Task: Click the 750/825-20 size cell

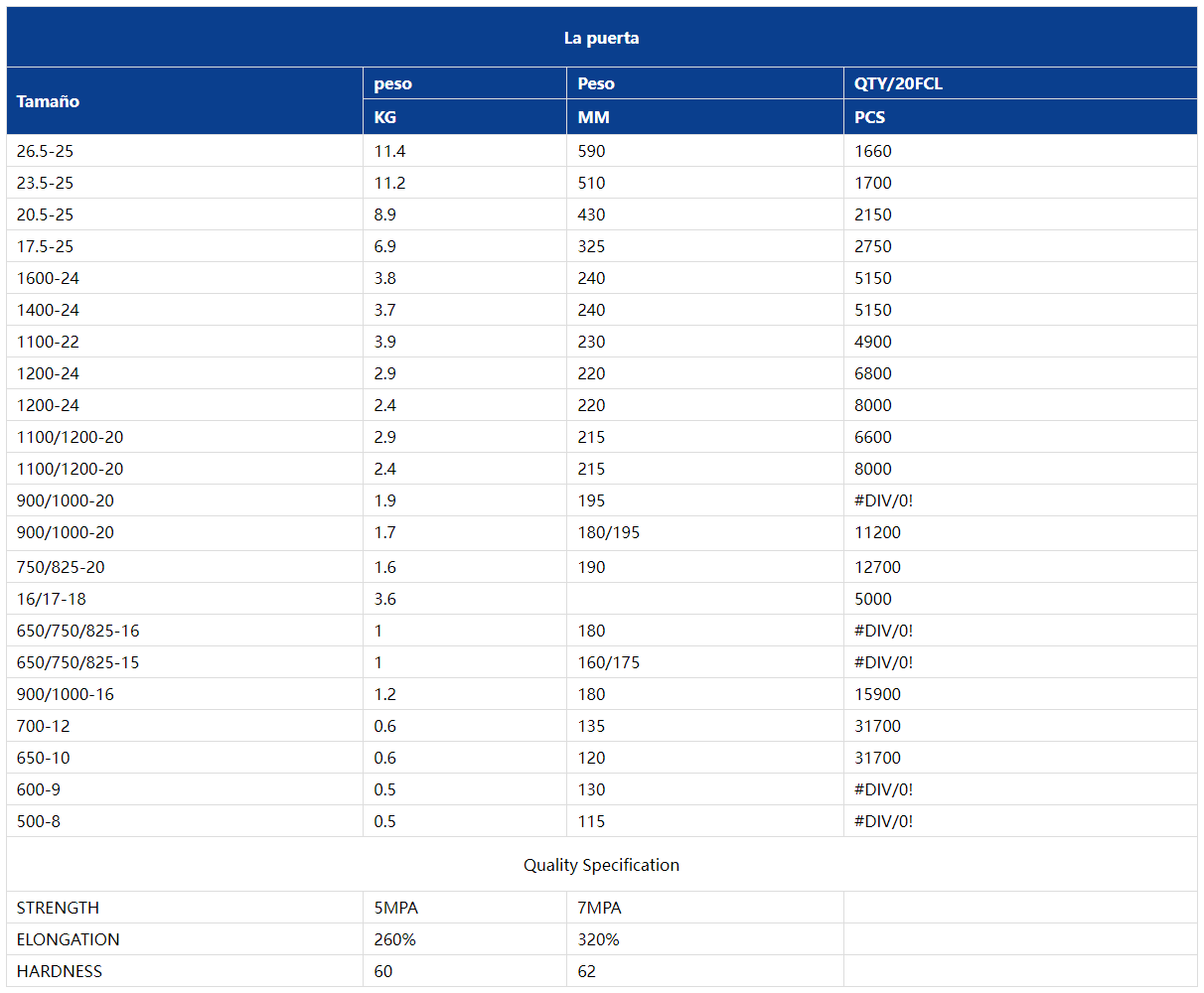Action: (x=61, y=567)
